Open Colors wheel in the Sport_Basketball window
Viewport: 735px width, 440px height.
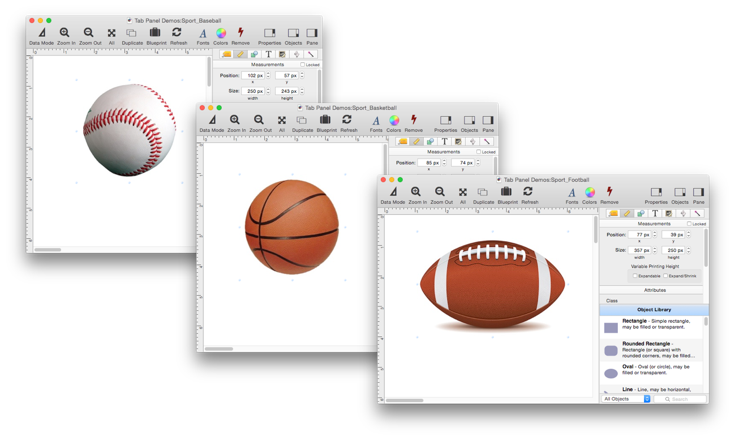click(x=394, y=123)
